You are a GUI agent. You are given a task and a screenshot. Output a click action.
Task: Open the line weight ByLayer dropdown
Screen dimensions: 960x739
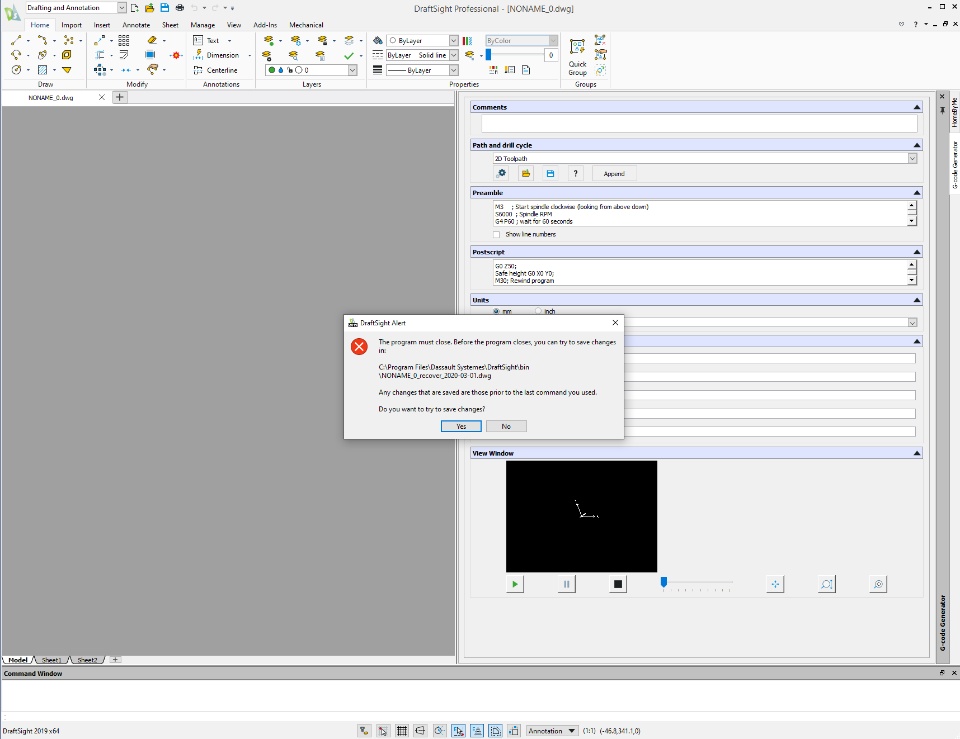click(x=454, y=70)
